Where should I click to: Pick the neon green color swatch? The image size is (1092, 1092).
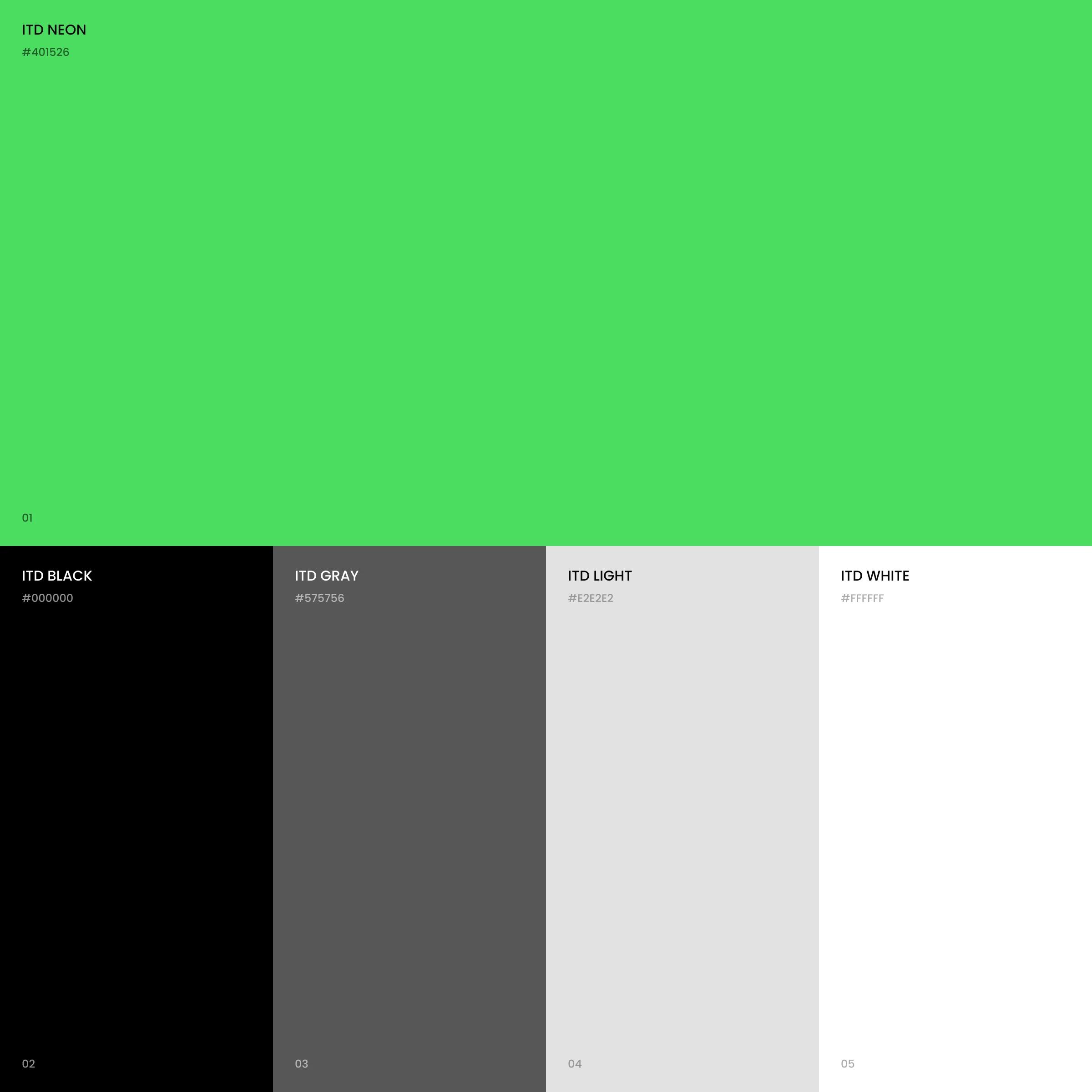546,273
